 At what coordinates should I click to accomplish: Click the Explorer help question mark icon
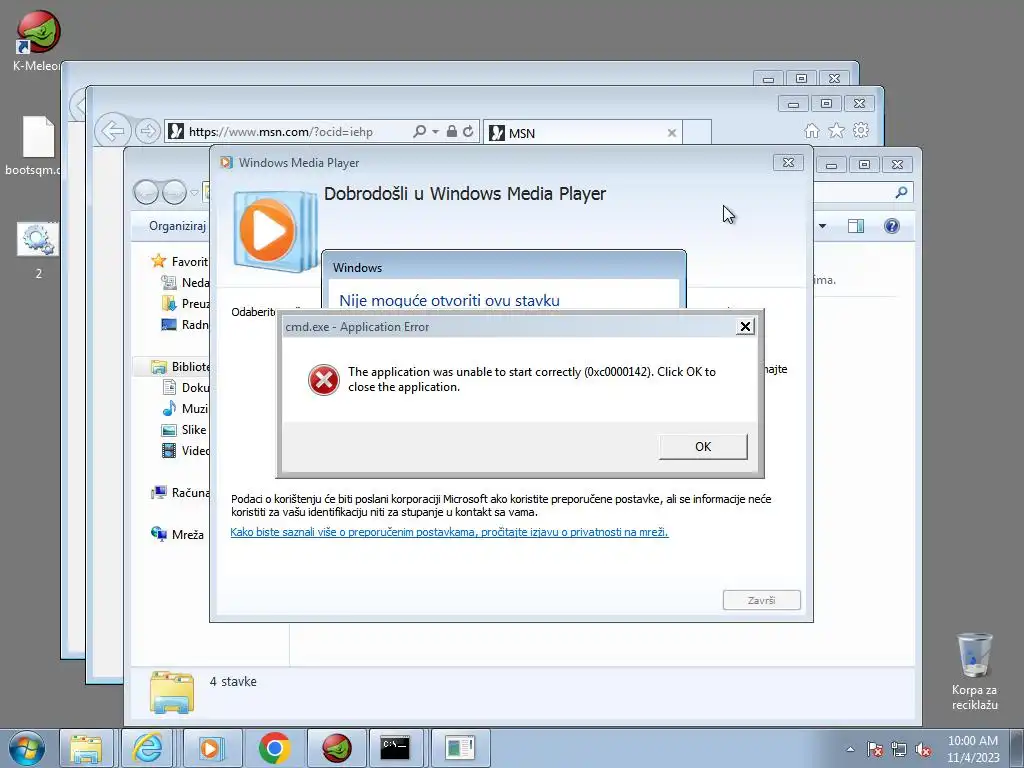point(891,226)
